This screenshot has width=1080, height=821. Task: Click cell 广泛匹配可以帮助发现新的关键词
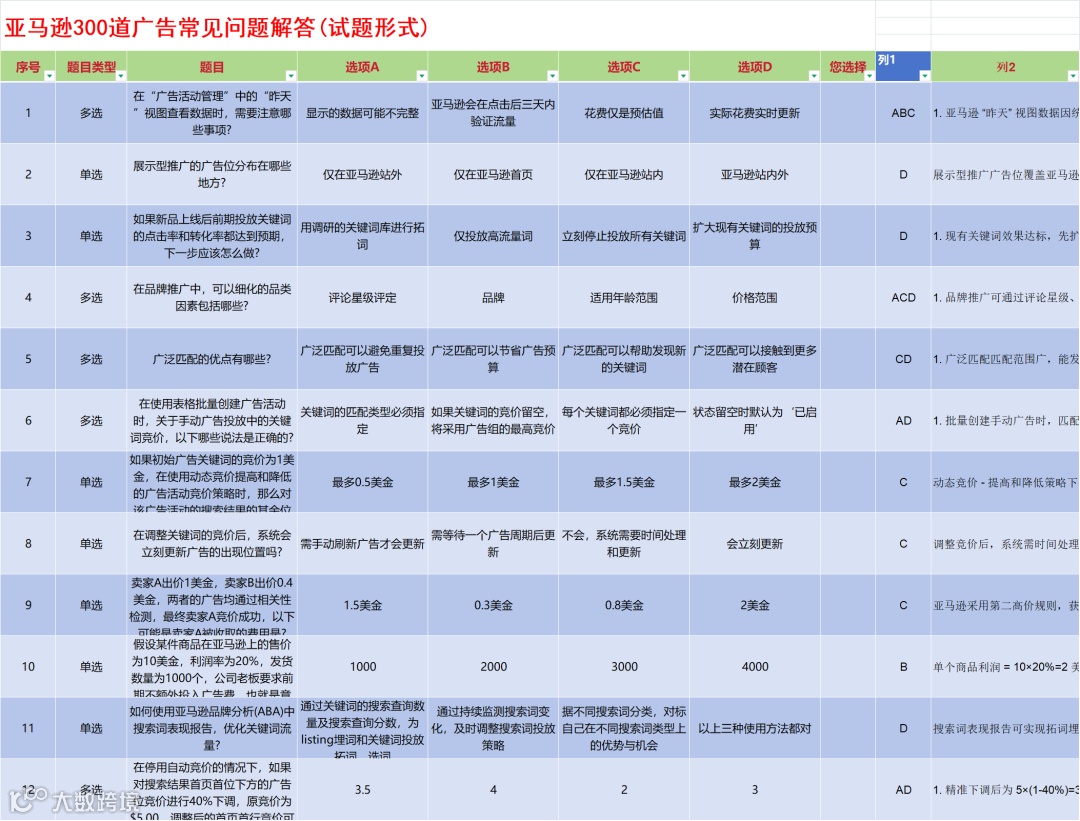[623, 359]
